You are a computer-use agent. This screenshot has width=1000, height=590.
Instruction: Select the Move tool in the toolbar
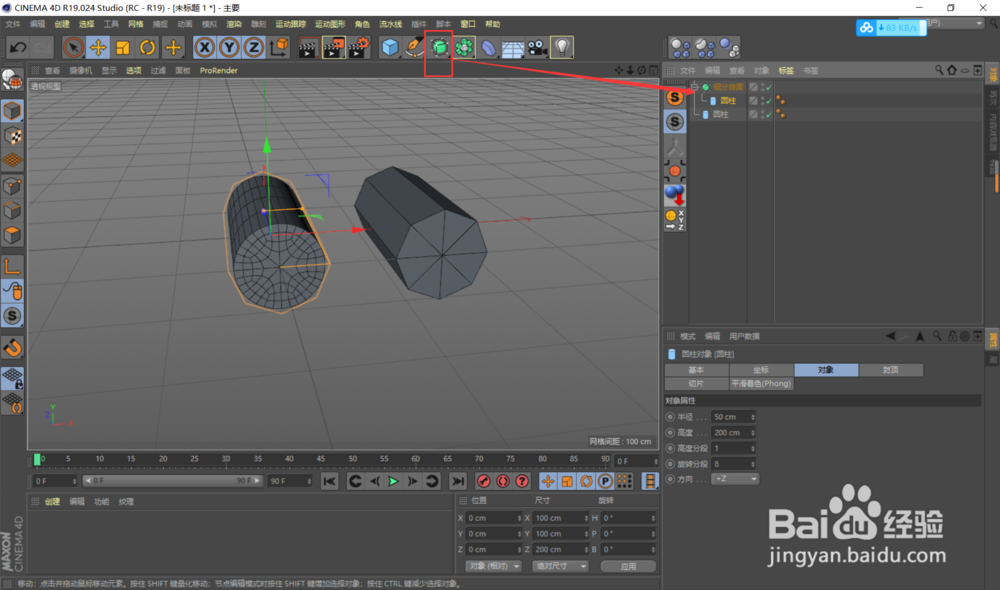[x=100, y=47]
